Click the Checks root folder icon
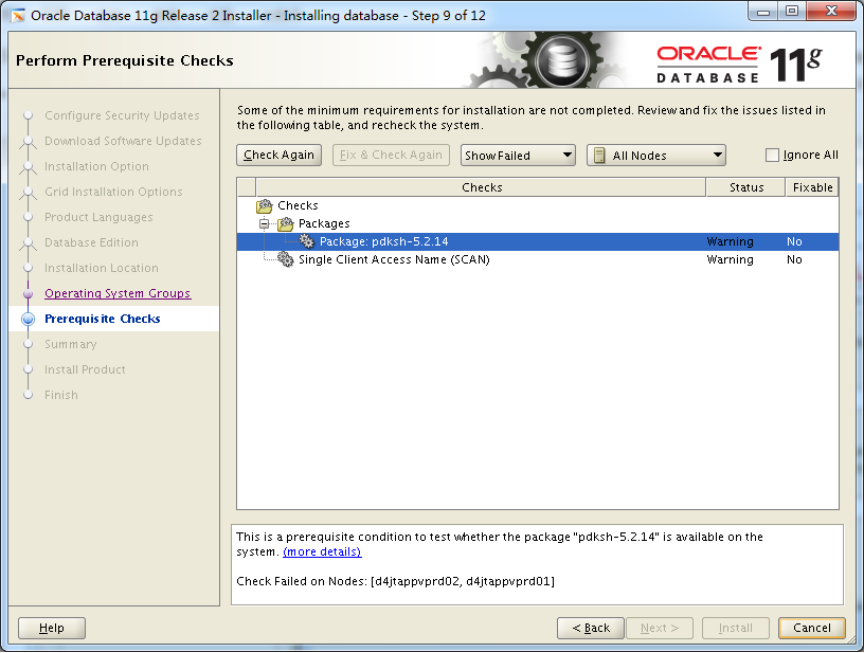Image resolution: width=864 pixels, height=653 pixels. click(264, 206)
